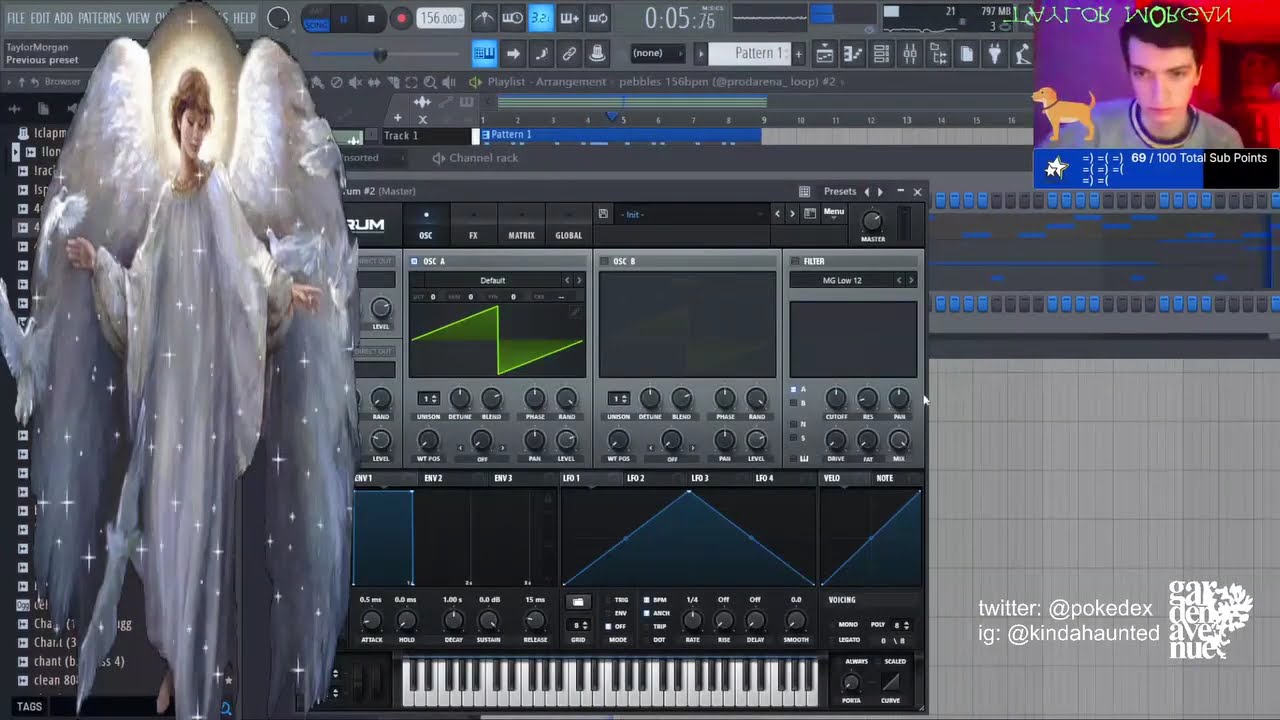Switch to the Serum MATRIX tab
This screenshot has width=1280, height=720.
tap(521, 225)
